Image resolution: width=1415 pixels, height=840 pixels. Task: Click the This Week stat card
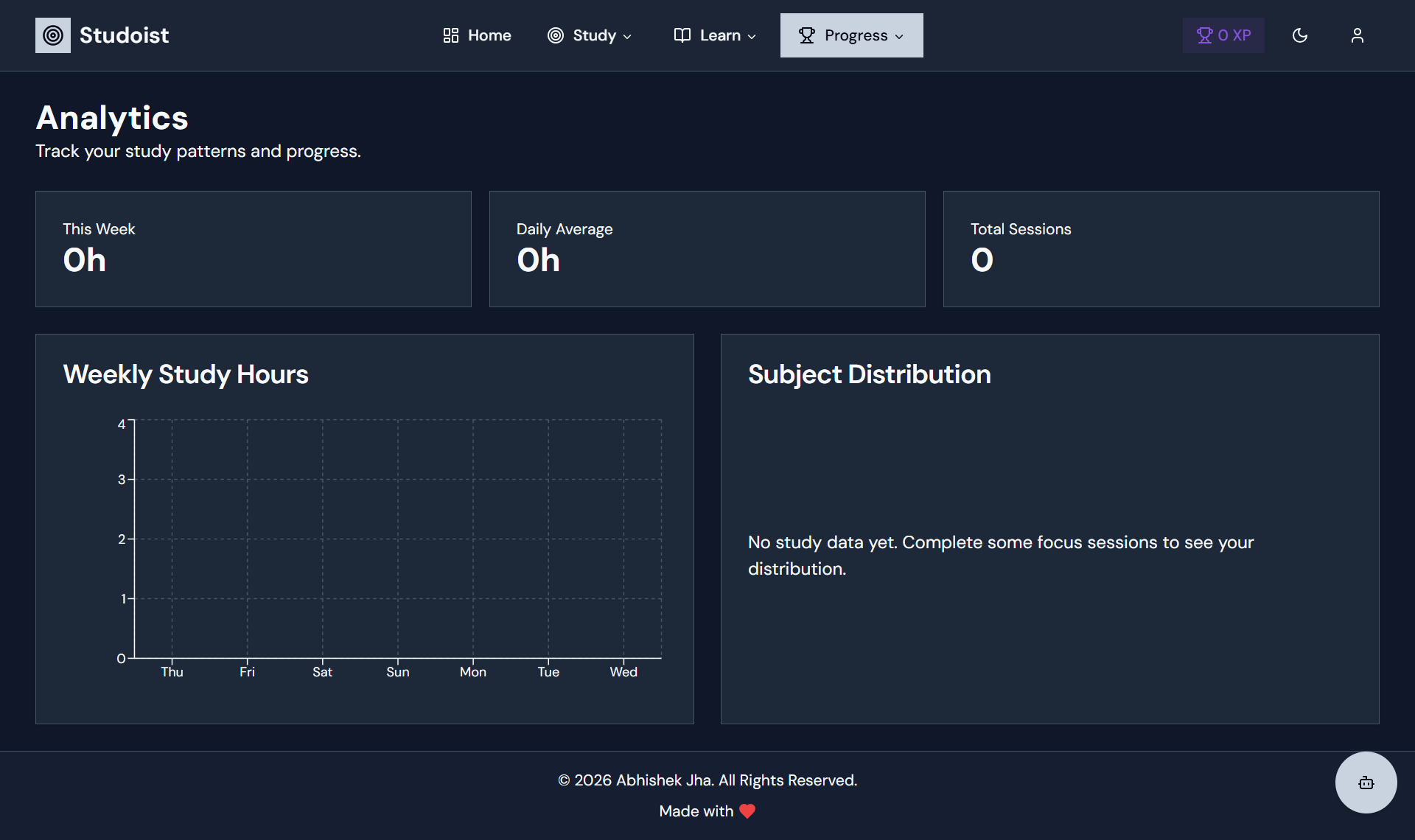(253, 249)
